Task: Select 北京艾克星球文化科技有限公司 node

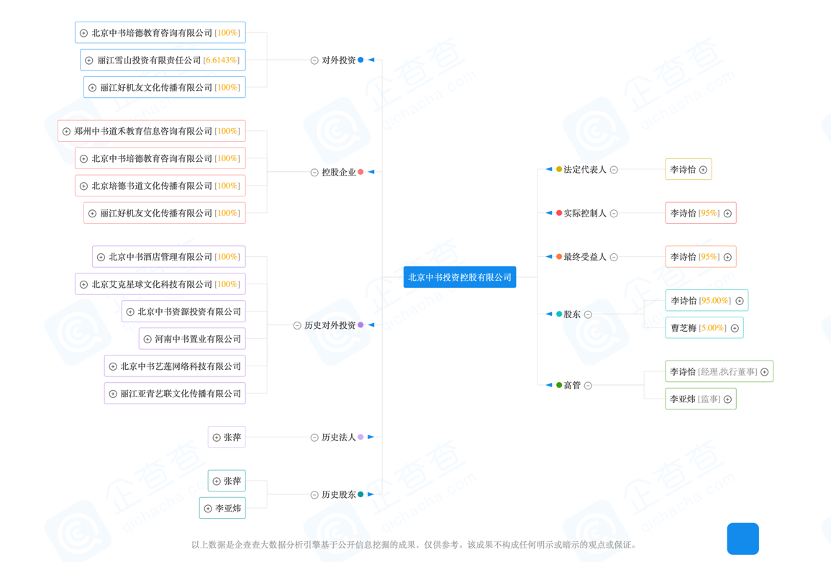Action: tap(166, 284)
